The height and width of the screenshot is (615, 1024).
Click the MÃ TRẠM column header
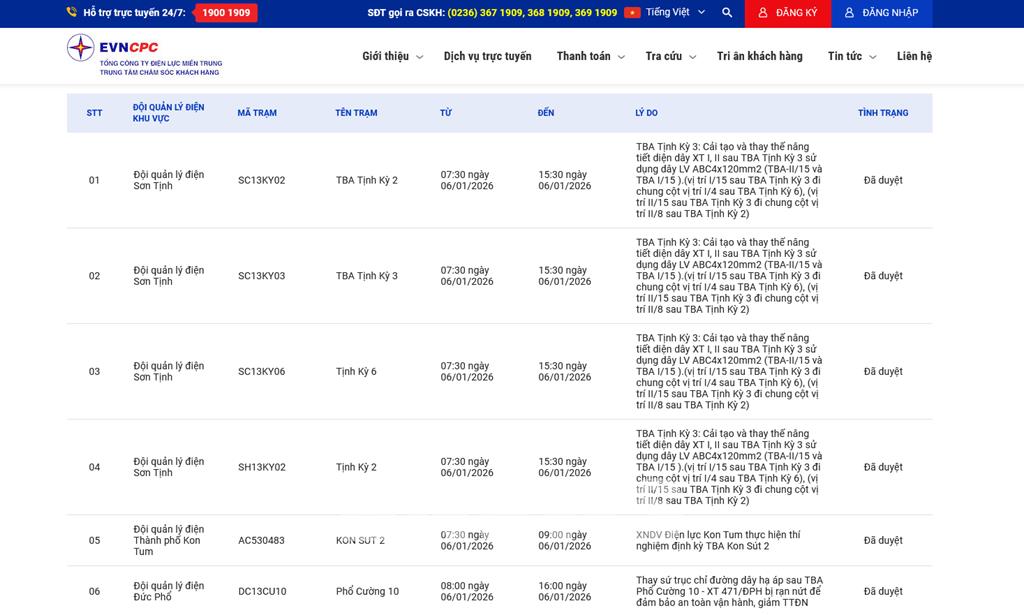click(257, 113)
